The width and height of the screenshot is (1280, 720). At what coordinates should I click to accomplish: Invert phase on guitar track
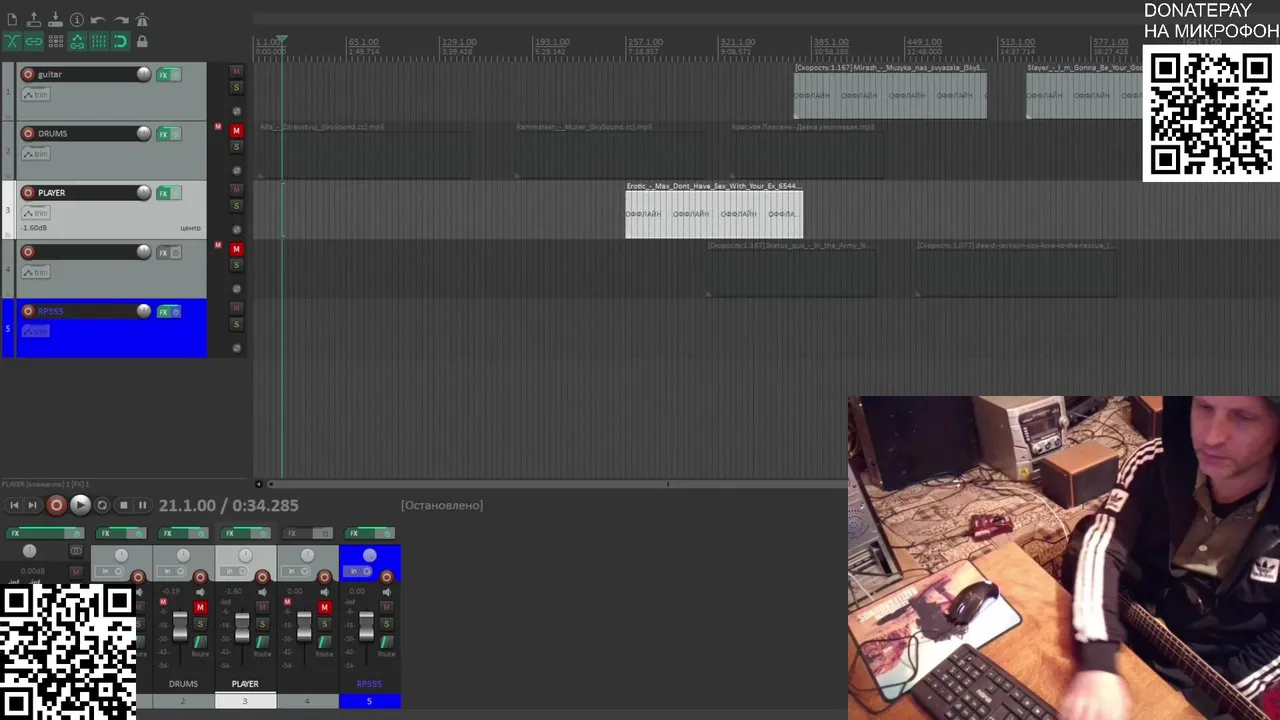[x=237, y=111]
